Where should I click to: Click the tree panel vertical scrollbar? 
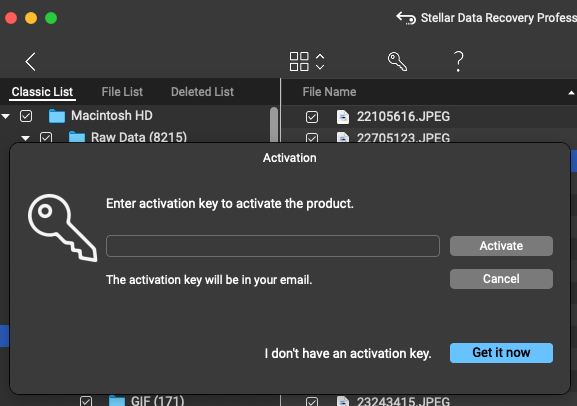pyautogui.click(x=274, y=125)
